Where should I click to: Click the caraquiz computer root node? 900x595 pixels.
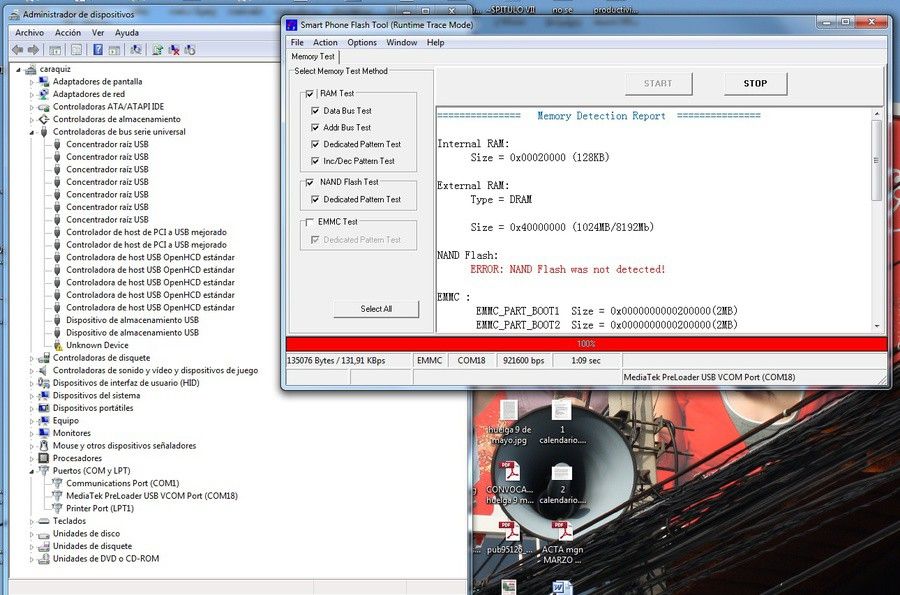point(55,69)
